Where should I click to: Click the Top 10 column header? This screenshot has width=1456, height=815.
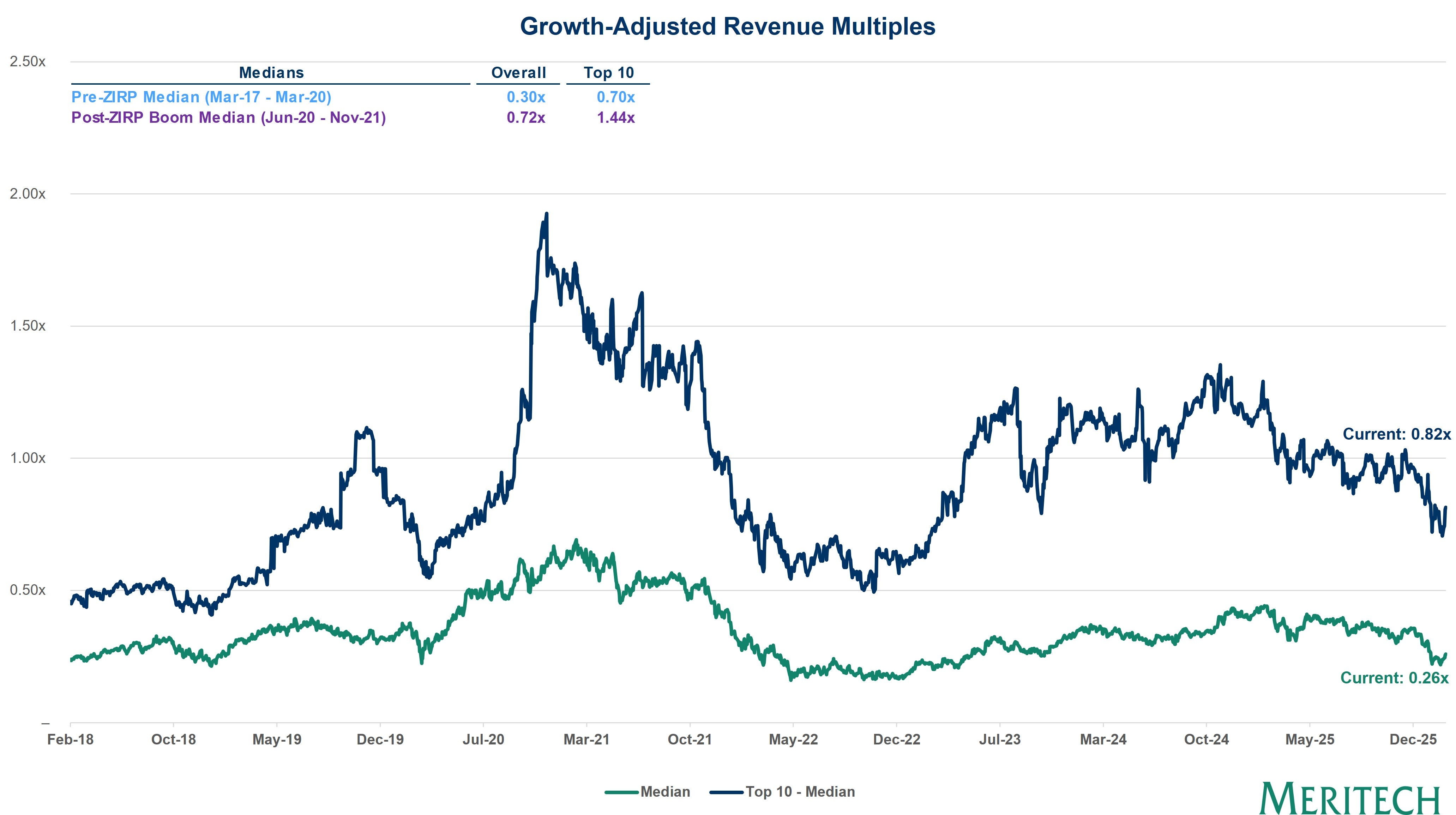609,73
